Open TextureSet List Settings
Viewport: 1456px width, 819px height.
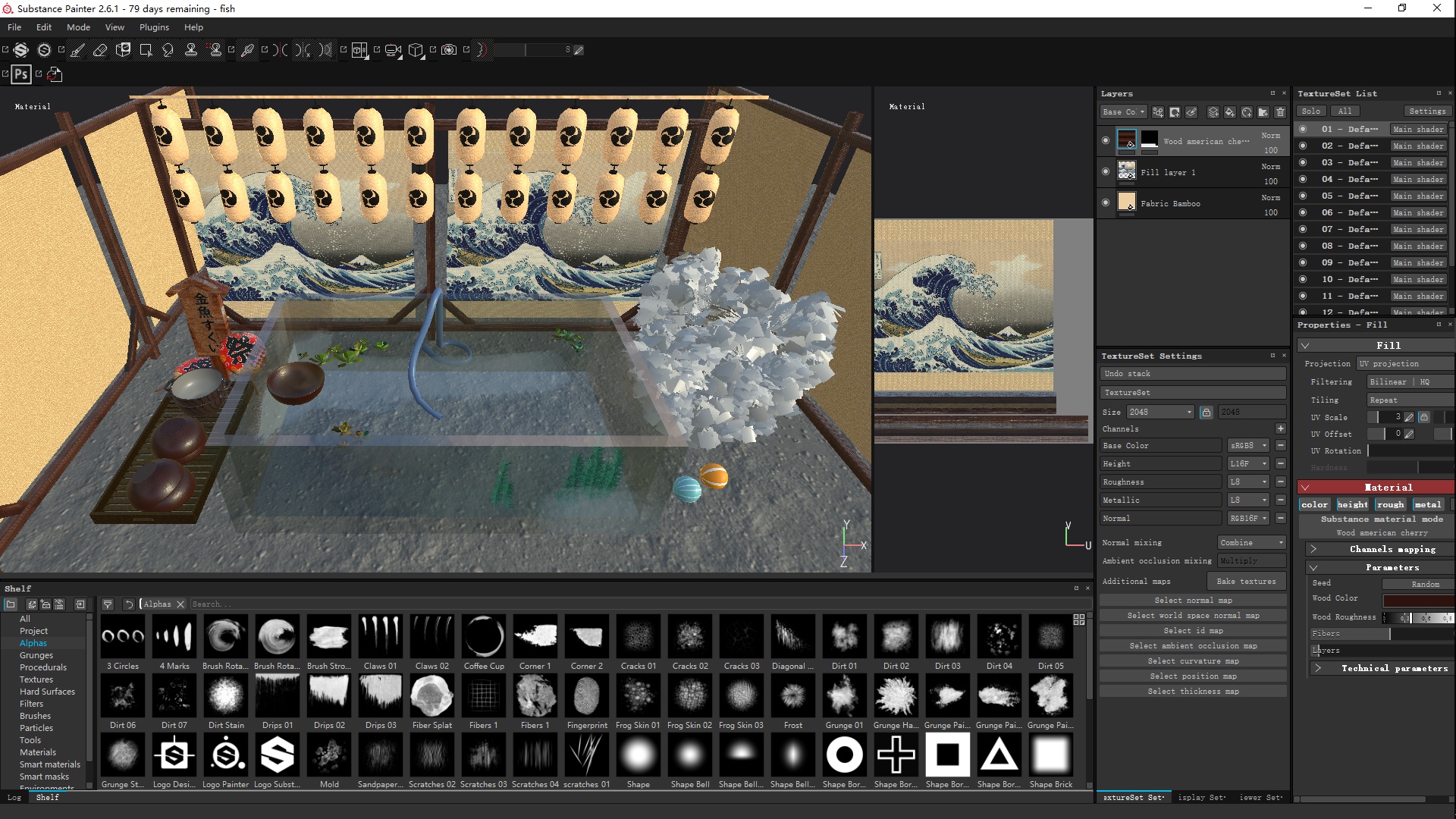[1427, 111]
